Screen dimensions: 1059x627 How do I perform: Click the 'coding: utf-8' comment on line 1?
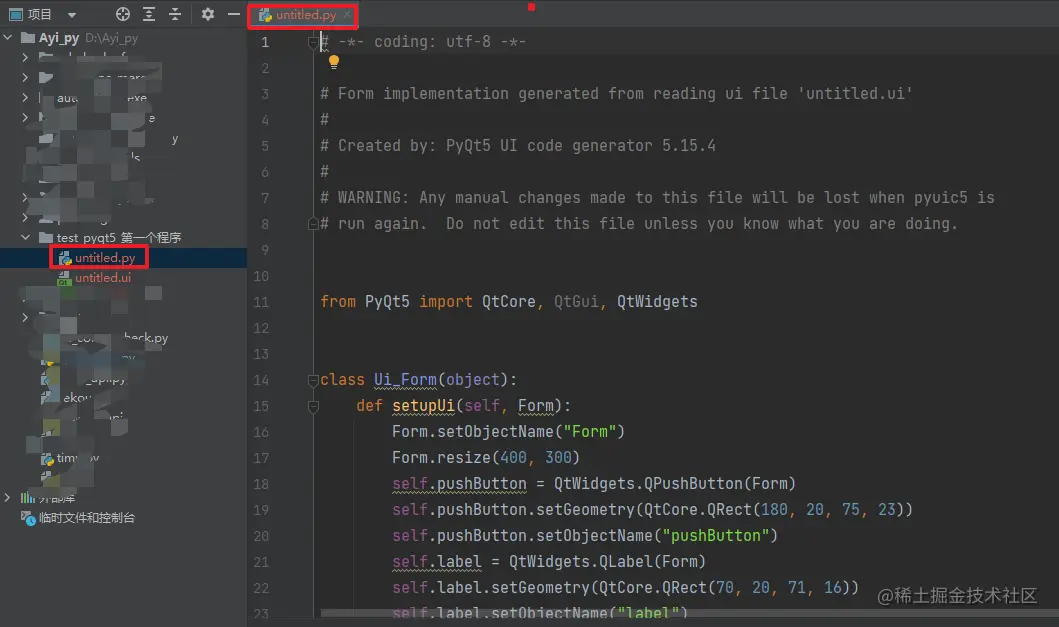click(432, 42)
